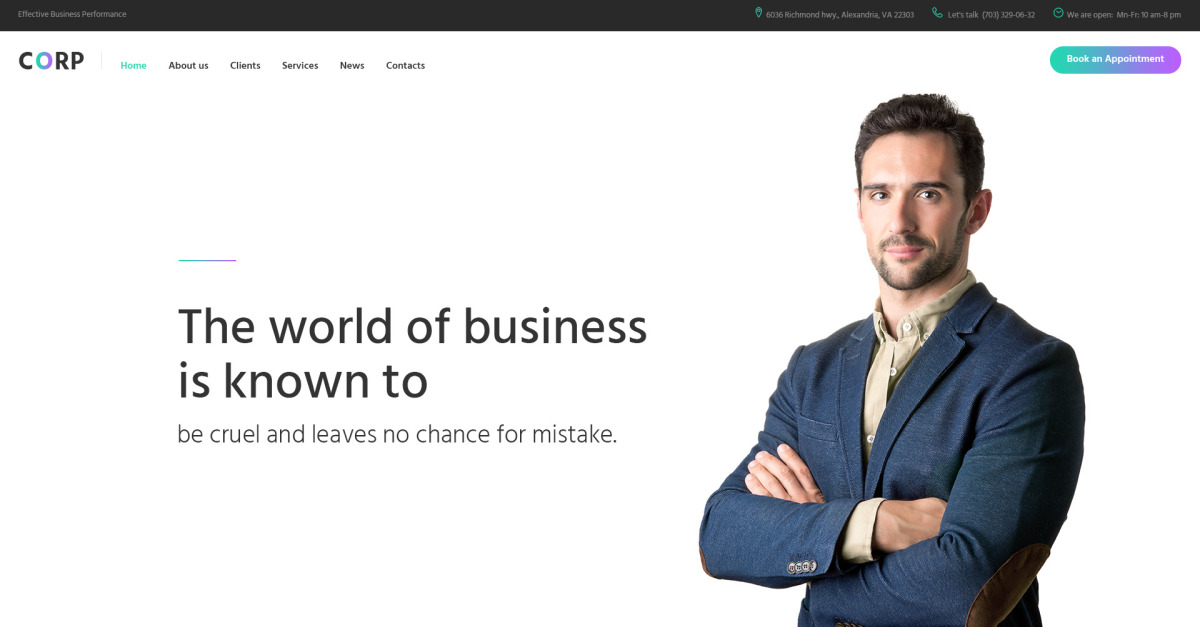Click the Book an Appointment button
Image resolution: width=1200 pixels, height=627 pixels.
tap(1115, 60)
